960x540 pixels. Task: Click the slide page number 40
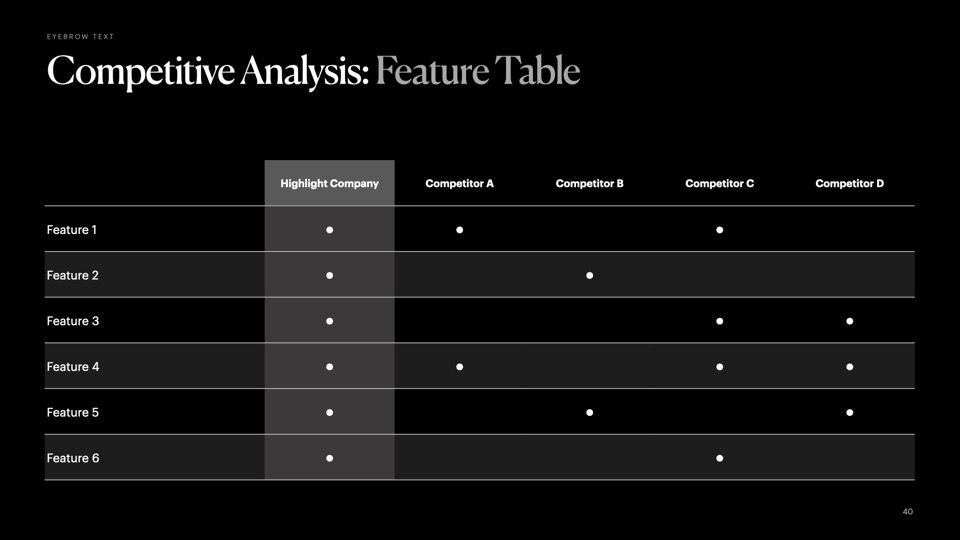pyautogui.click(x=907, y=512)
